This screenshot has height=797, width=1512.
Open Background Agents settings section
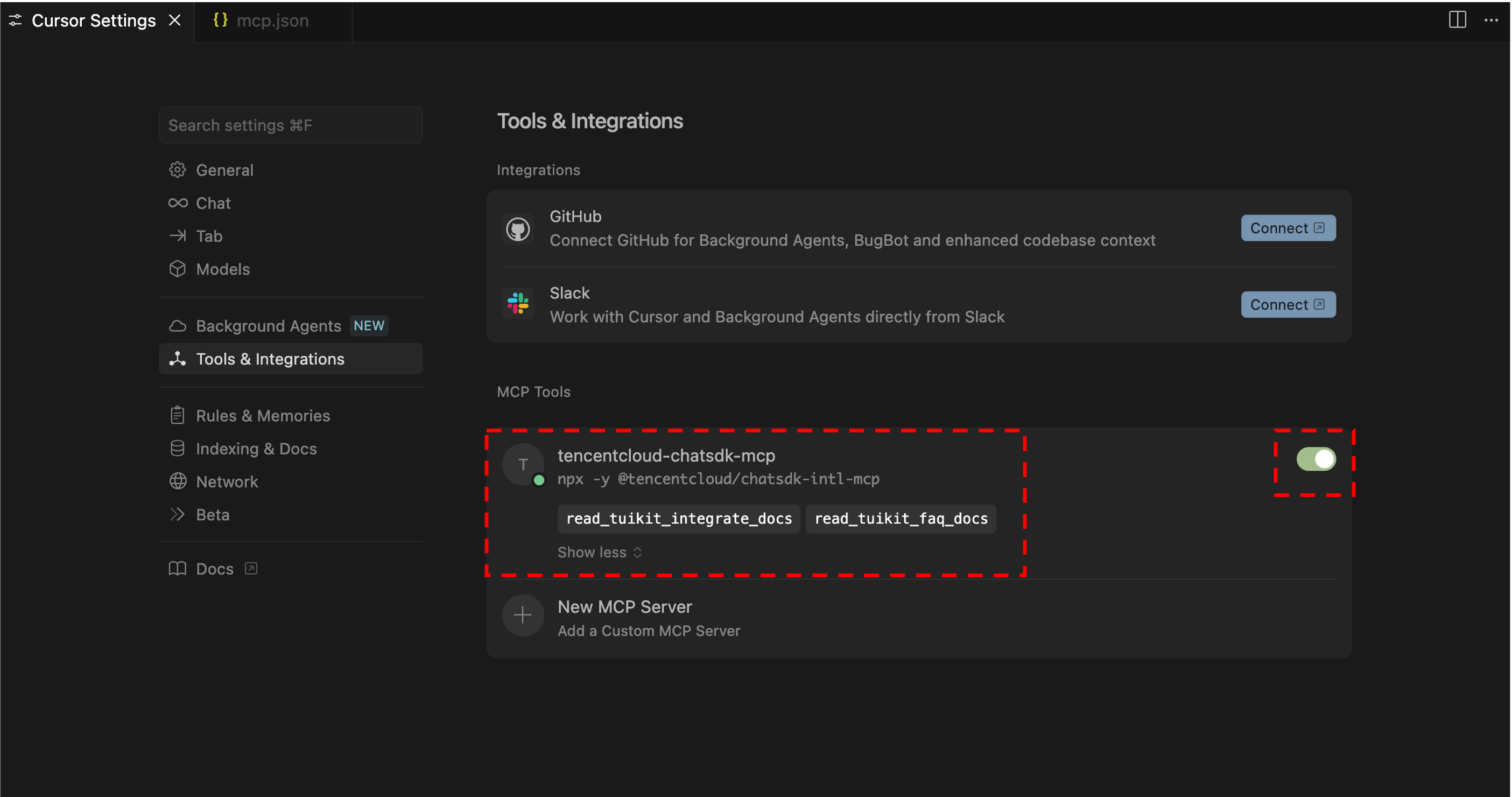pos(291,325)
